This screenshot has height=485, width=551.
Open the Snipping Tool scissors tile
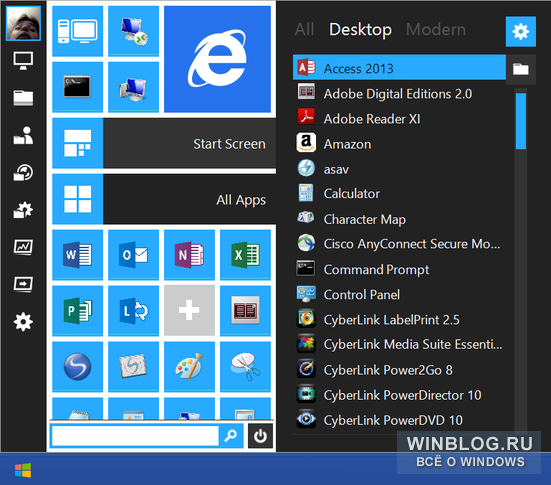click(245, 367)
